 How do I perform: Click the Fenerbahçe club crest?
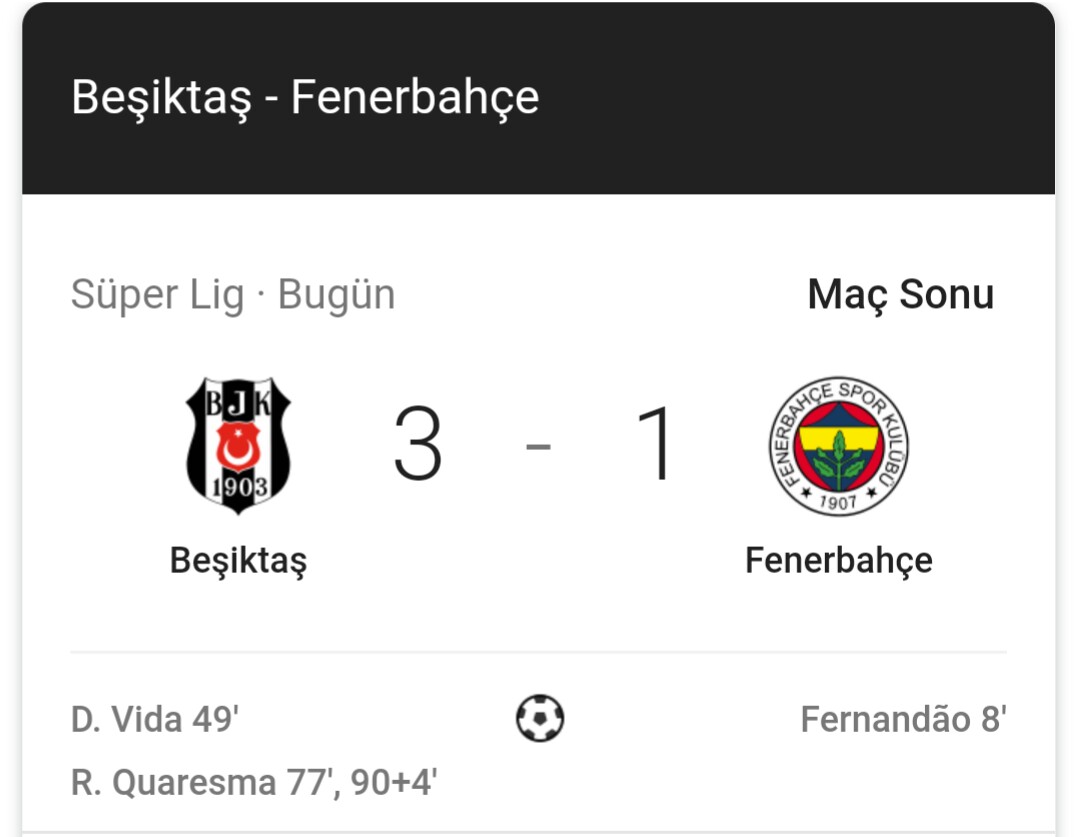pyautogui.click(x=838, y=446)
